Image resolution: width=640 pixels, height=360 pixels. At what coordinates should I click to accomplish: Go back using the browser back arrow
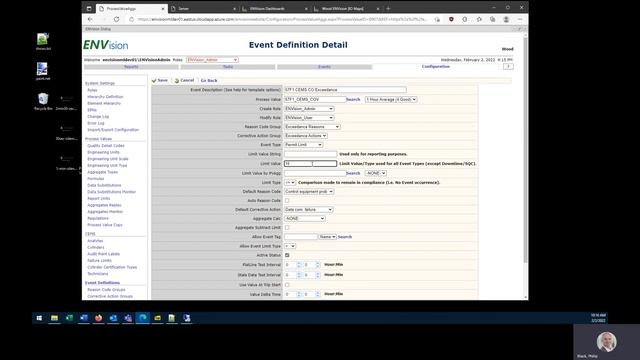[x=90, y=19]
